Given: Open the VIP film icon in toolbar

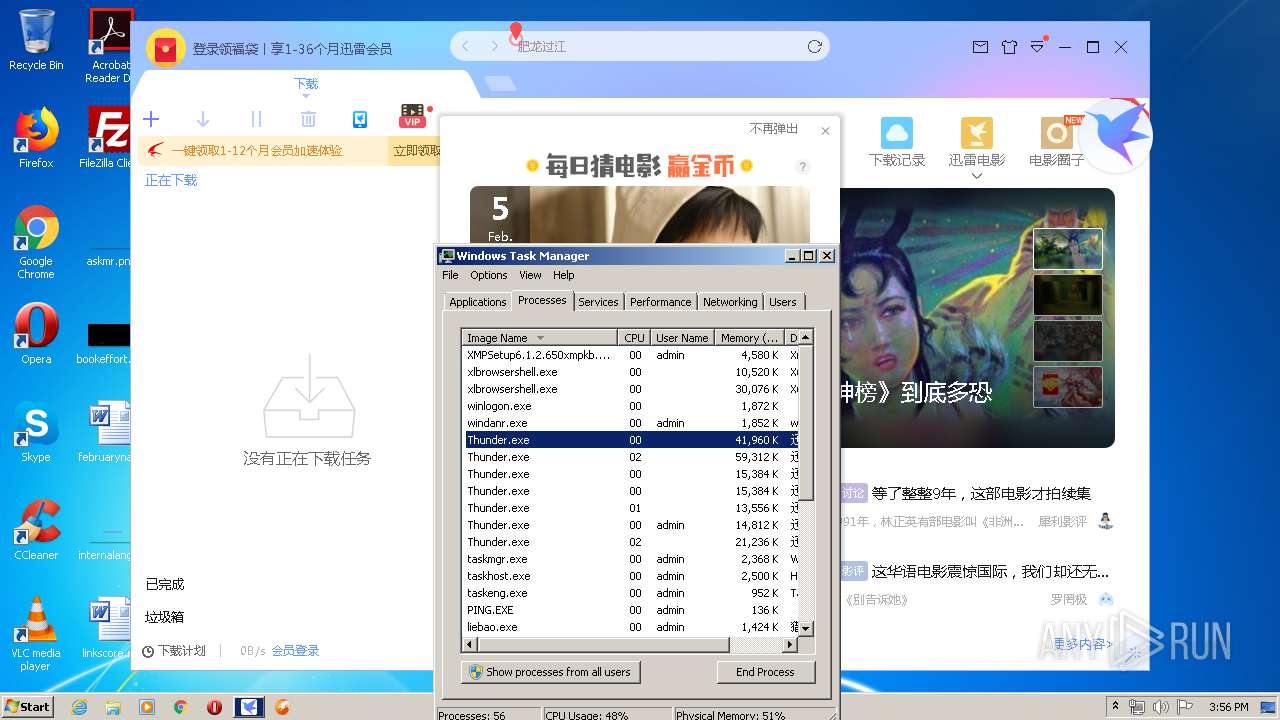Looking at the screenshot, I should tap(412, 116).
